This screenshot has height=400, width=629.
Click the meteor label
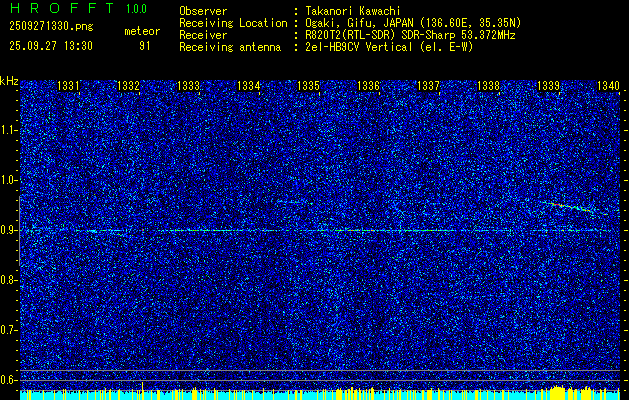pos(142,31)
